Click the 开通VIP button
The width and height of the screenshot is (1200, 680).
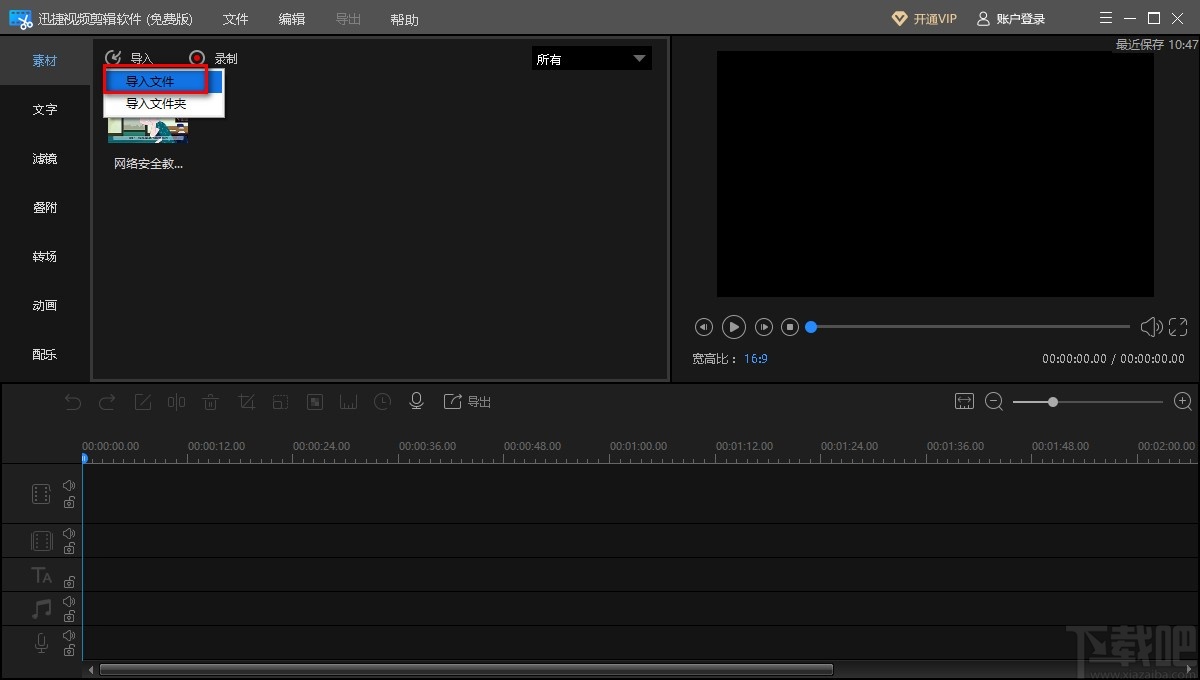pyautogui.click(x=924, y=19)
